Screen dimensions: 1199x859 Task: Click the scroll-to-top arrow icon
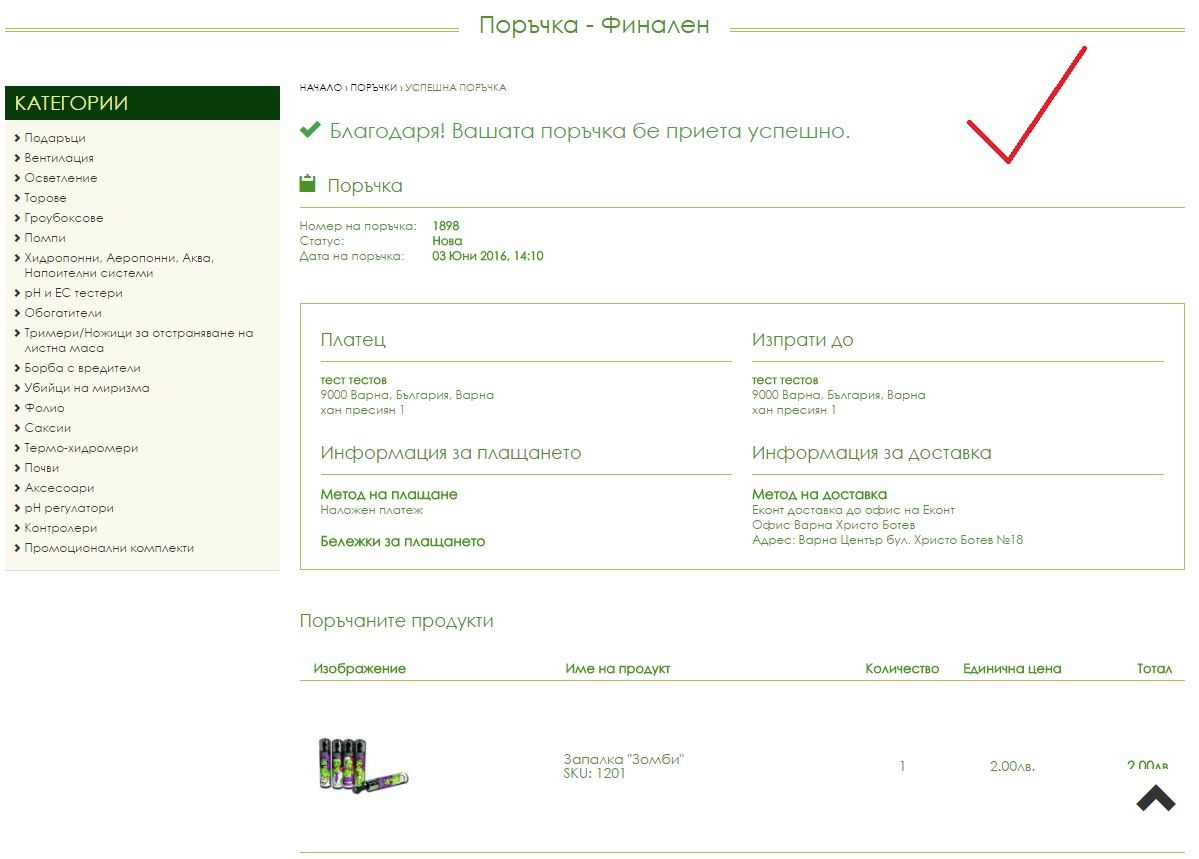[x=1155, y=797]
